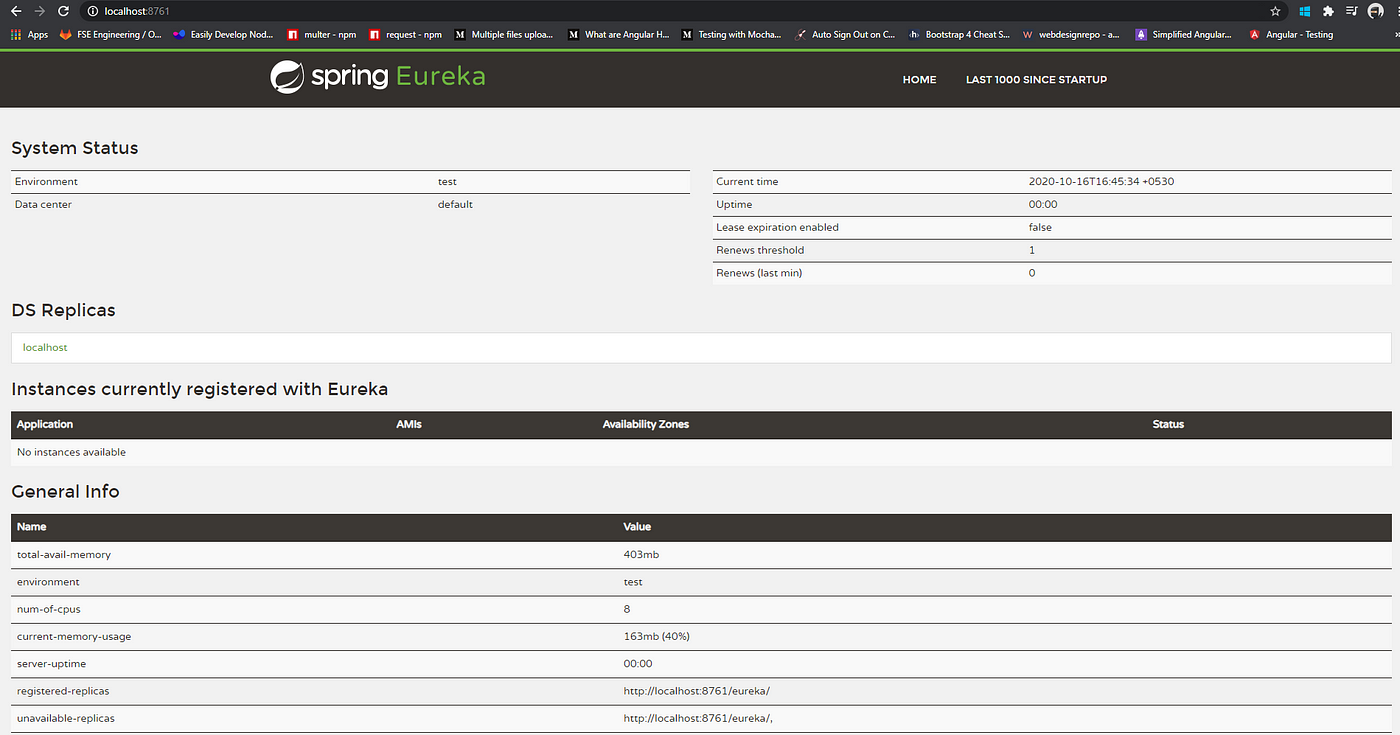
Task: Open the webdesignrepo bookmark
Action: click(x=1071, y=34)
